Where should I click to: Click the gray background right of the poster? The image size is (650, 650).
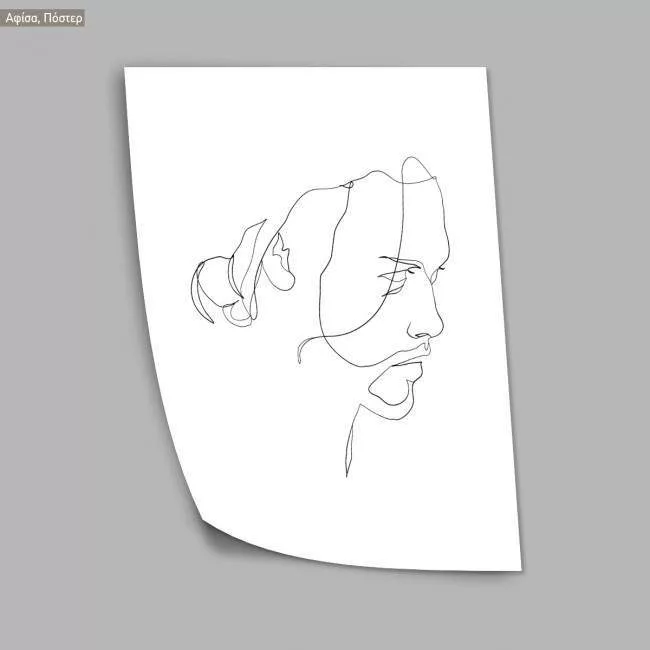pyautogui.click(x=590, y=330)
